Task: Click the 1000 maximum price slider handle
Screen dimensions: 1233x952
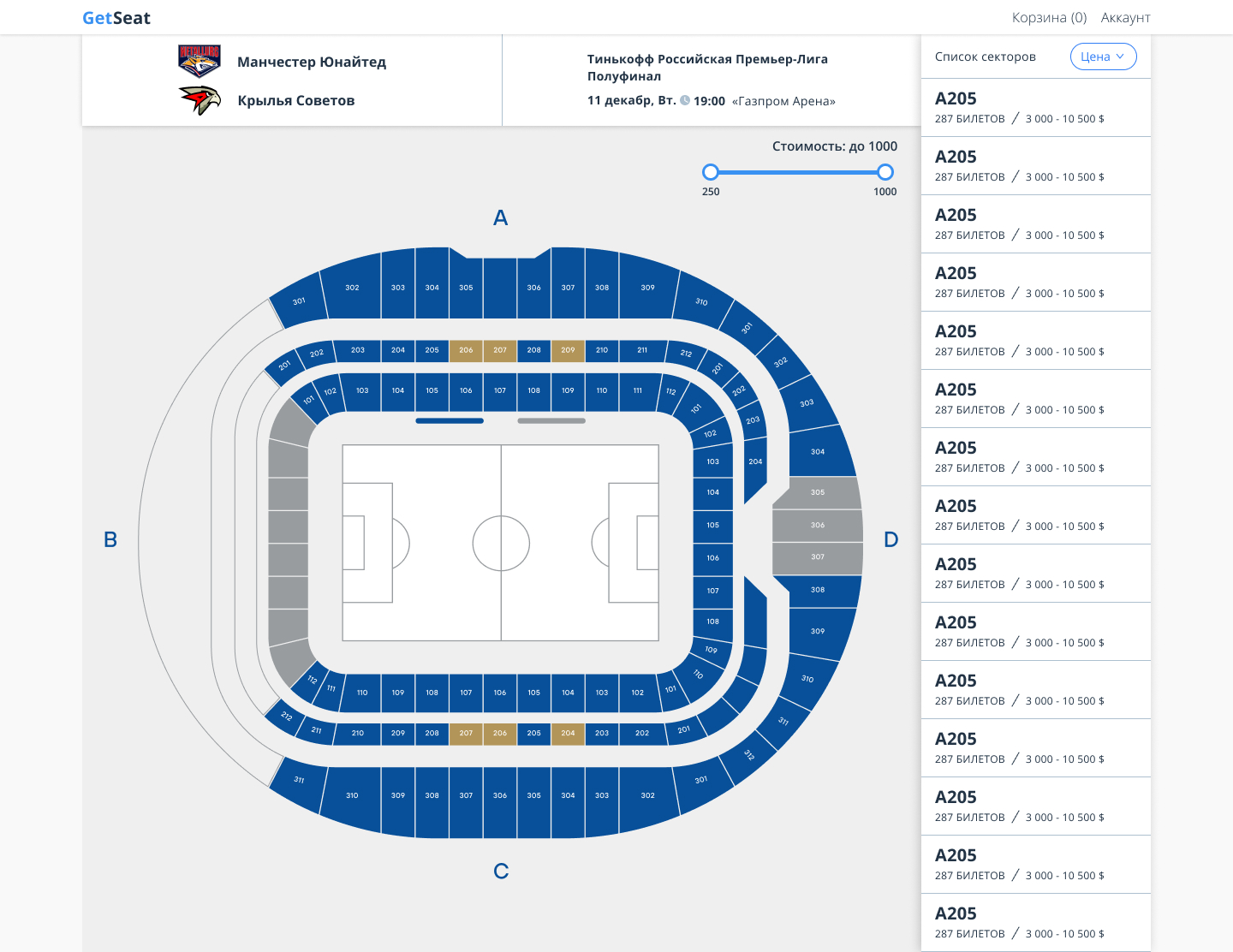Action: [x=885, y=172]
